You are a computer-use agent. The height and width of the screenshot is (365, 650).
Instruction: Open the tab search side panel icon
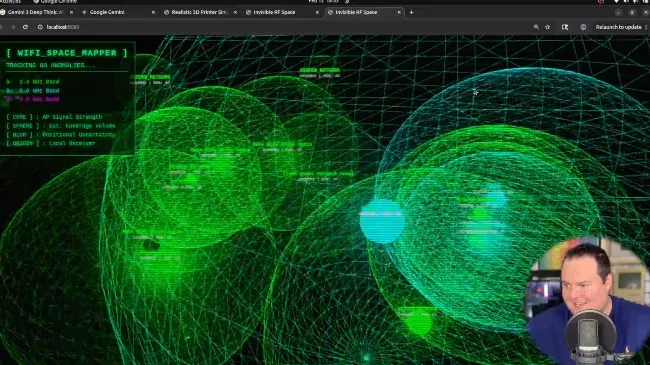click(x=565, y=27)
